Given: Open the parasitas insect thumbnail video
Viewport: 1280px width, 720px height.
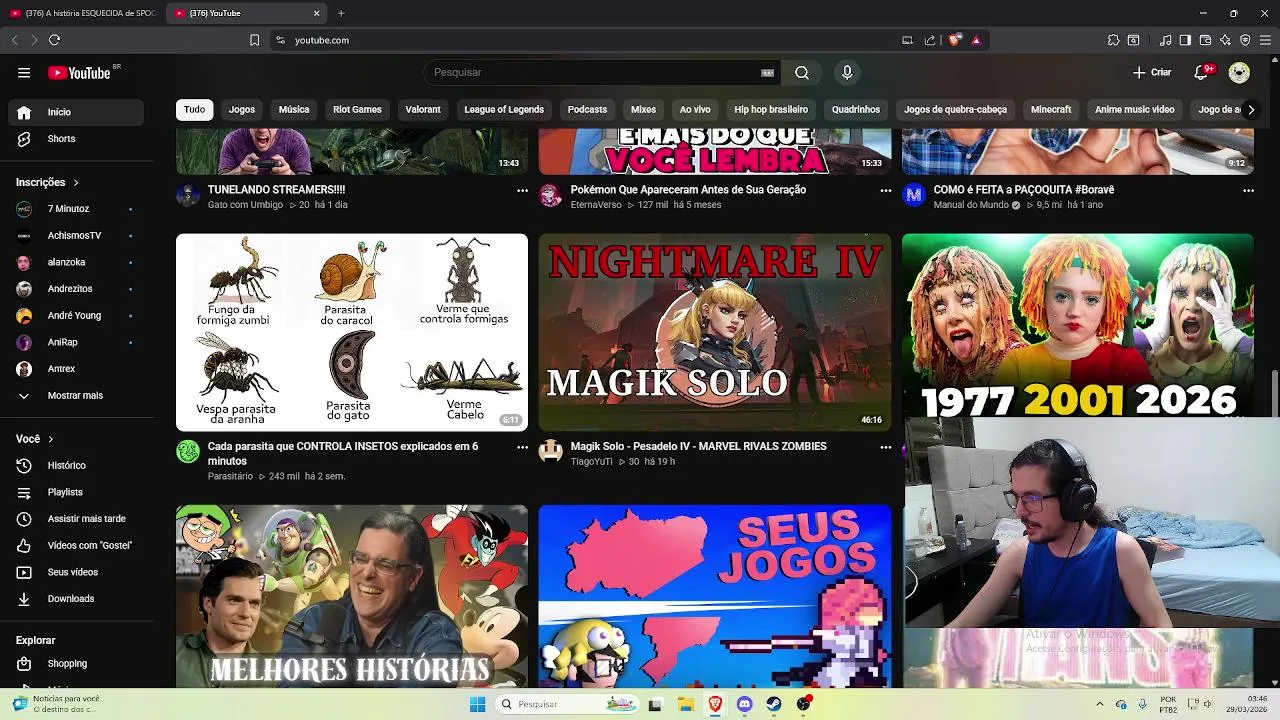Looking at the screenshot, I should (x=352, y=332).
